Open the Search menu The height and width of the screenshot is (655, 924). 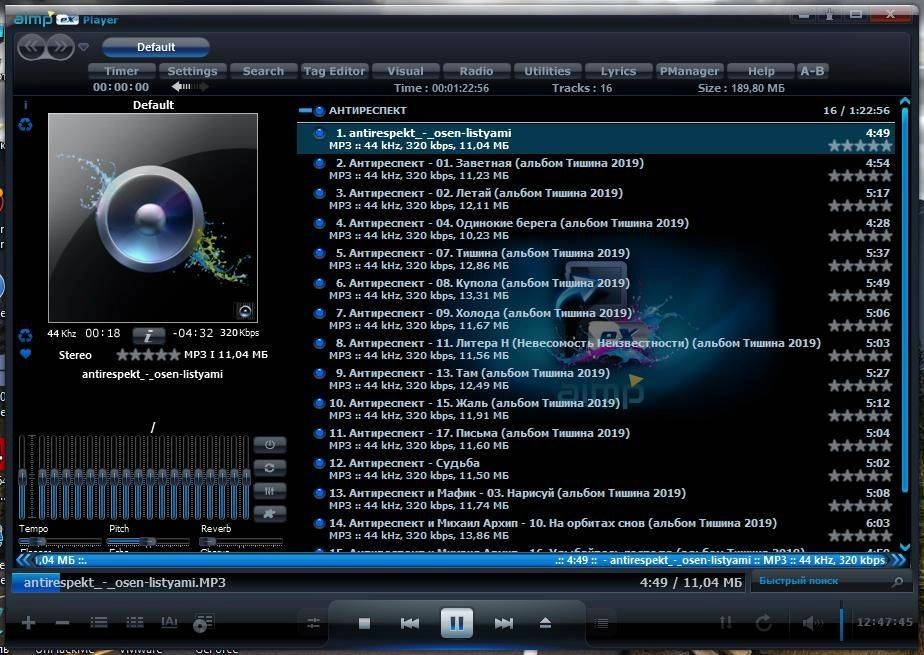[263, 71]
